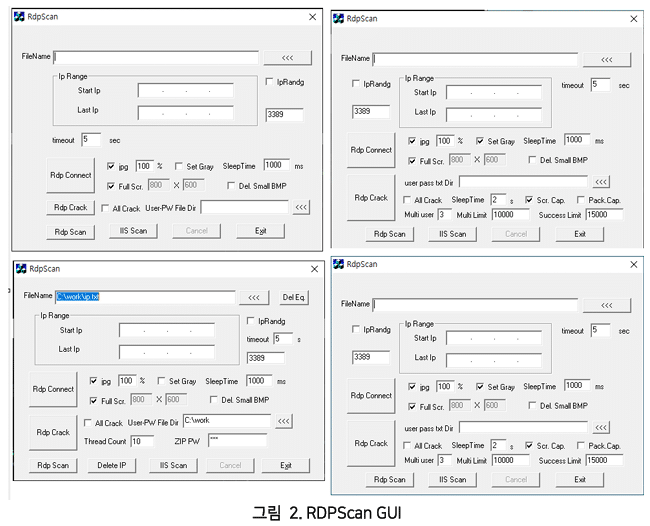The image size is (650, 526).
Task: Click Multi Limit 10000 field in top-right window
Action: (x=511, y=215)
